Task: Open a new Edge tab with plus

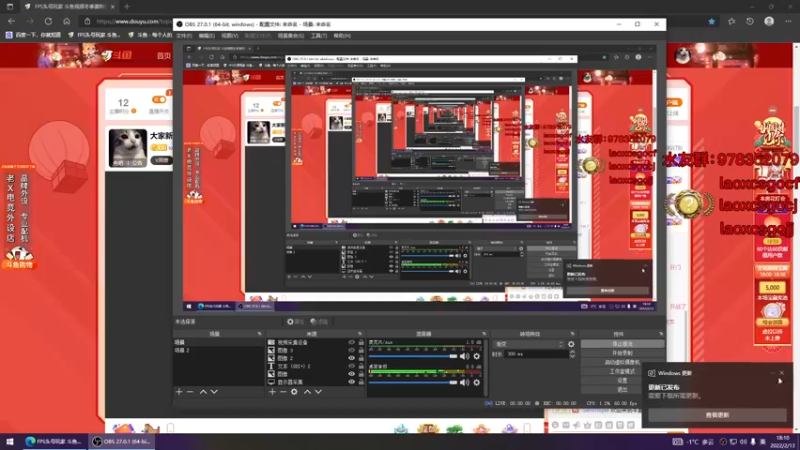Action: click(x=127, y=7)
